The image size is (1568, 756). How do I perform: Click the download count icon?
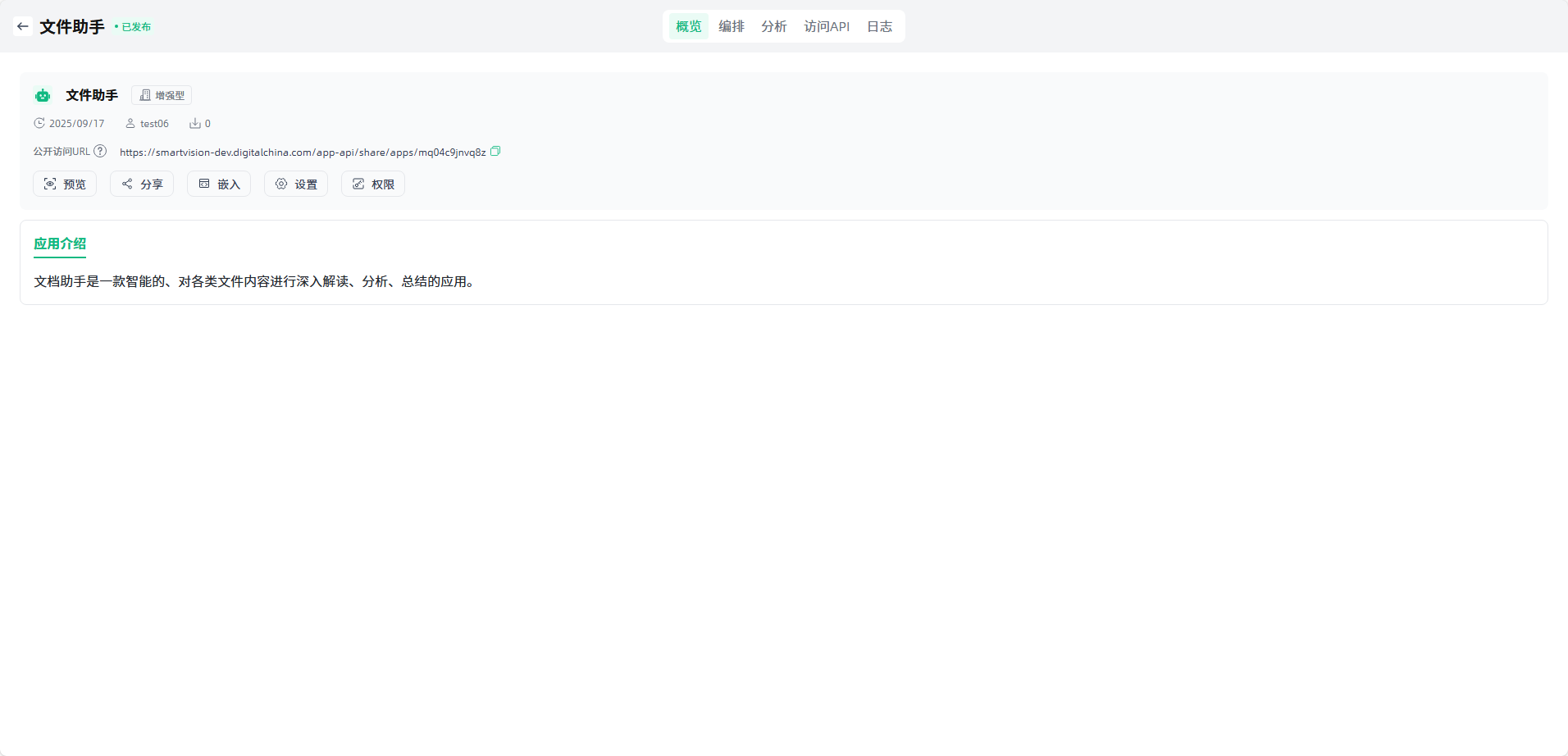[x=195, y=123]
